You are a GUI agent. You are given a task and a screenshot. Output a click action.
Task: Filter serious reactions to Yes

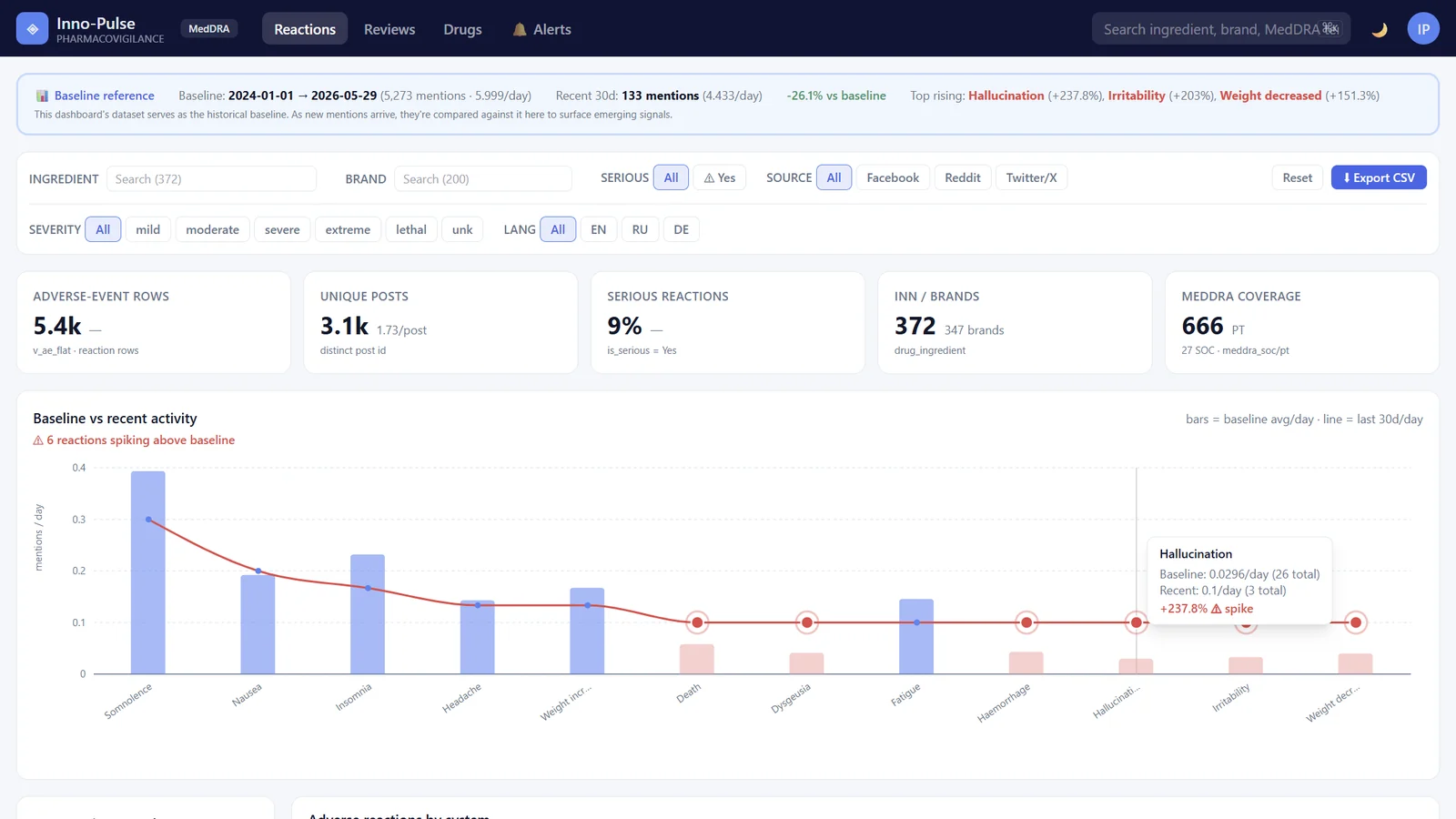click(x=720, y=177)
